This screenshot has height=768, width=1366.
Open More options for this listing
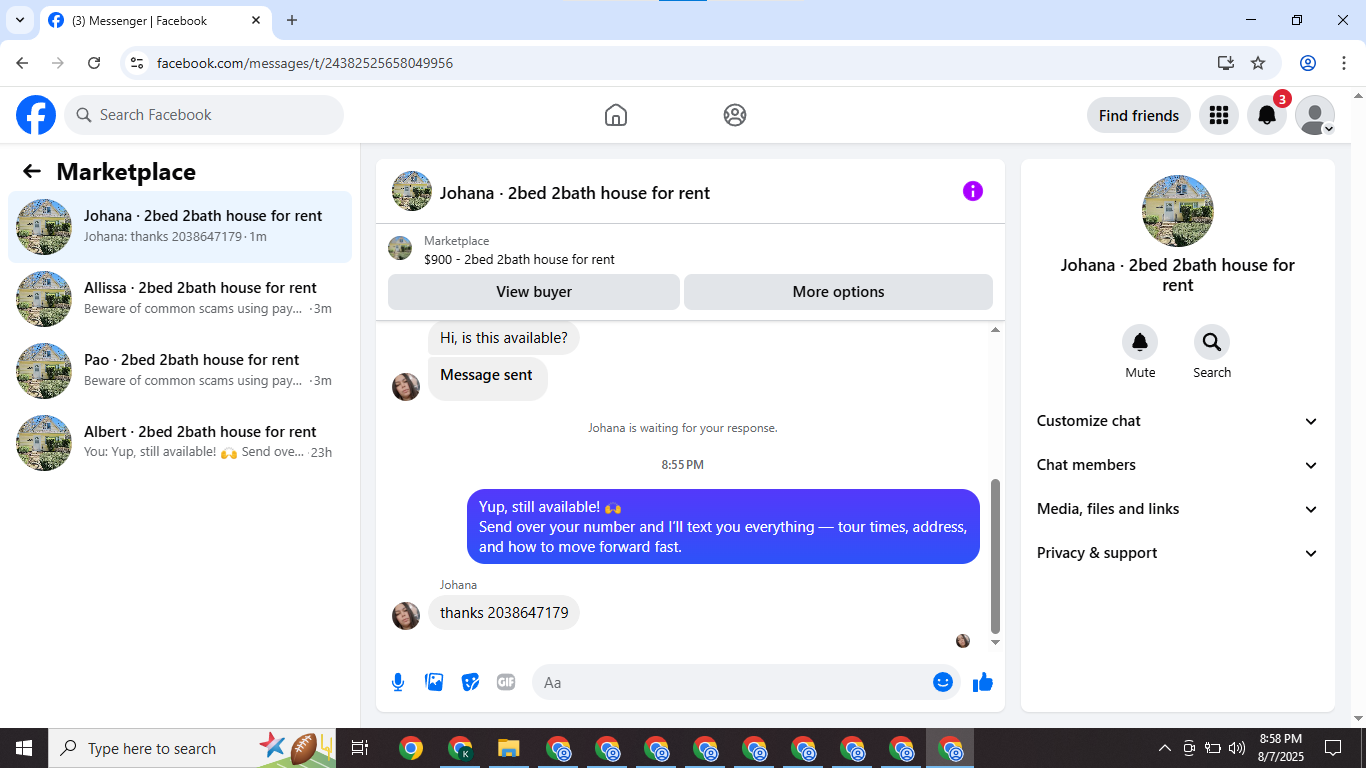(x=838, y=292)
